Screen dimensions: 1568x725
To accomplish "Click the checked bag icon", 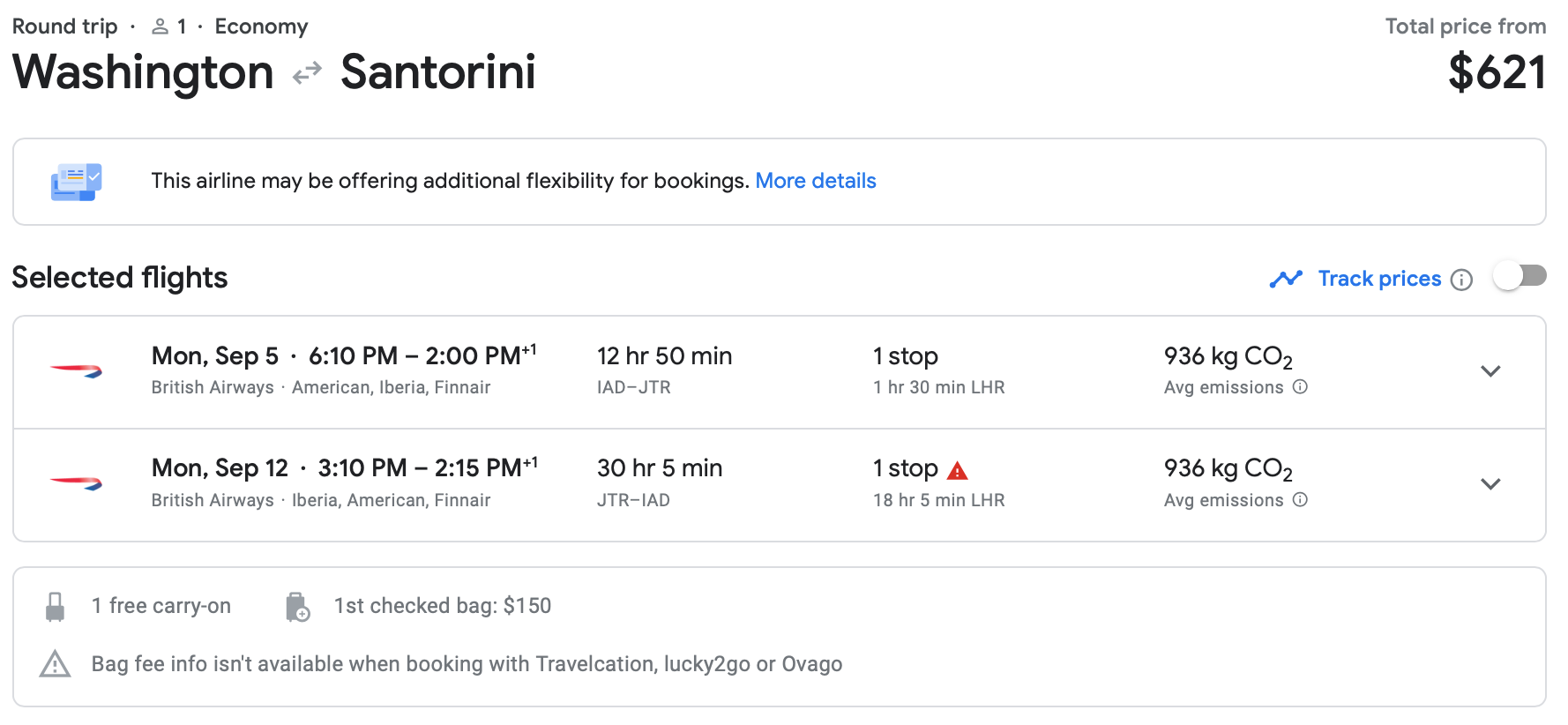I will [298, 607].
